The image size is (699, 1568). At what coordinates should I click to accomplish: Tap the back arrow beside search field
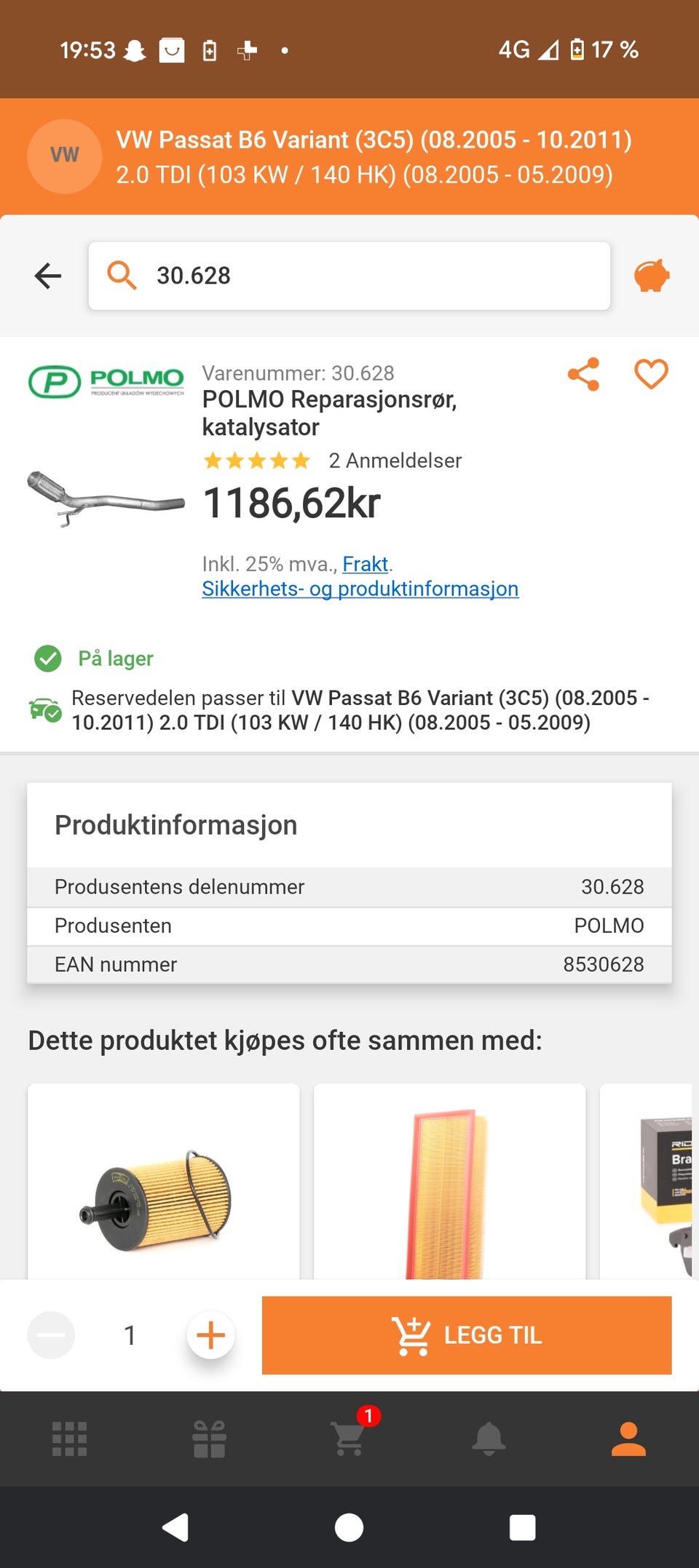click(x=48, y=276)
